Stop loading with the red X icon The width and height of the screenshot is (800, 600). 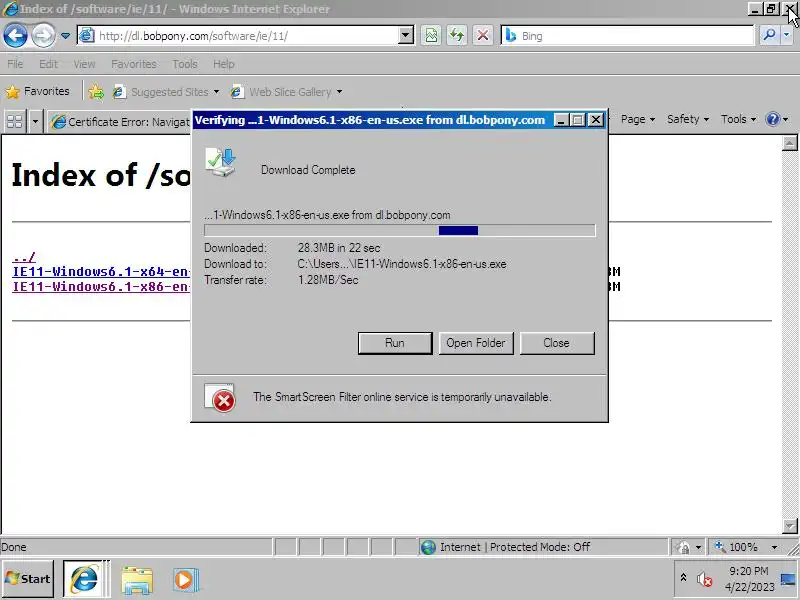[483, 36]
